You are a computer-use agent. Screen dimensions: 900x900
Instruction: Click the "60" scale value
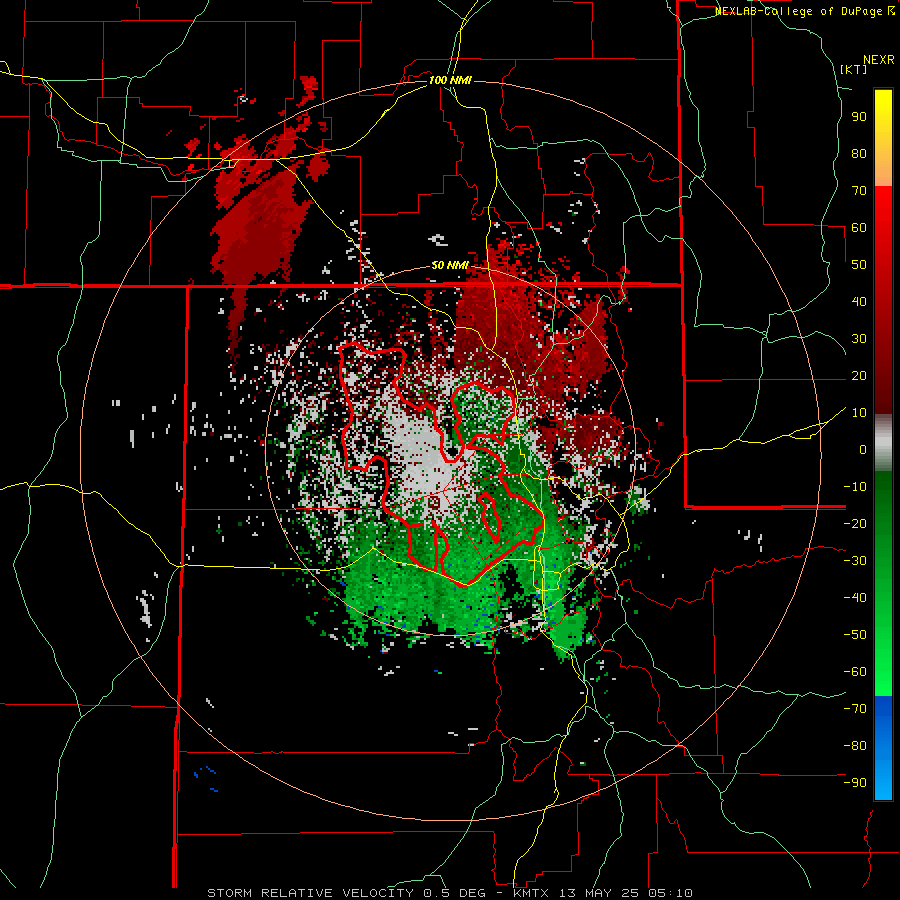click(859, 227)
